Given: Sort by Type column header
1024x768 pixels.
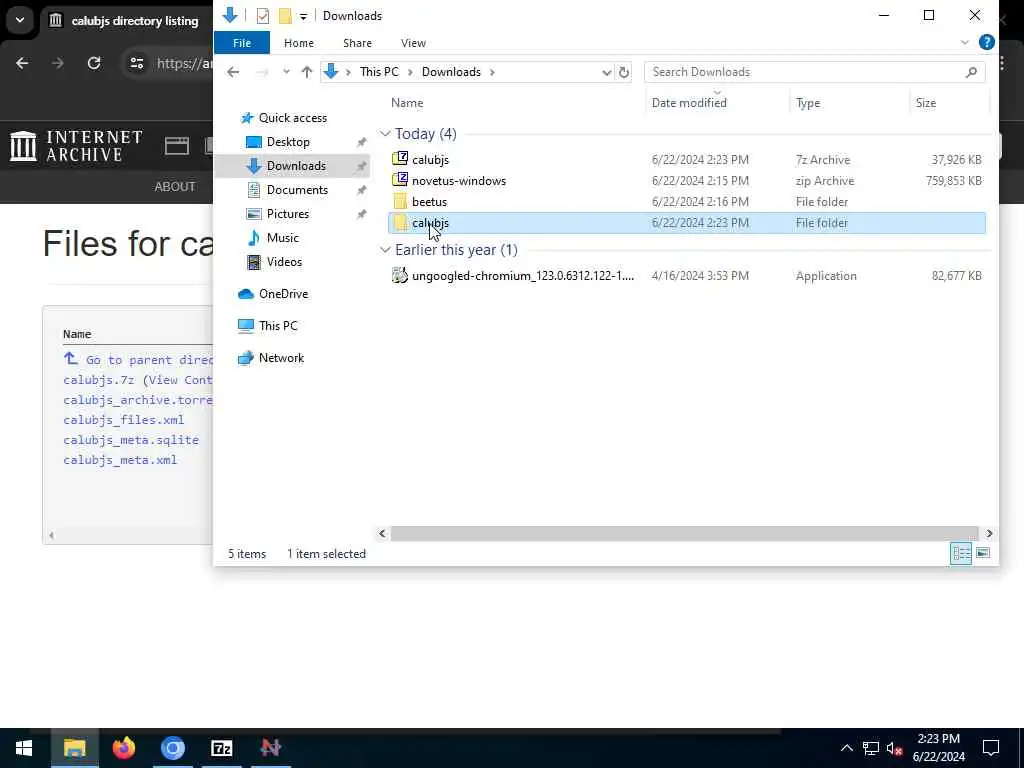Looking at the screenshot, I should [808, 103].
